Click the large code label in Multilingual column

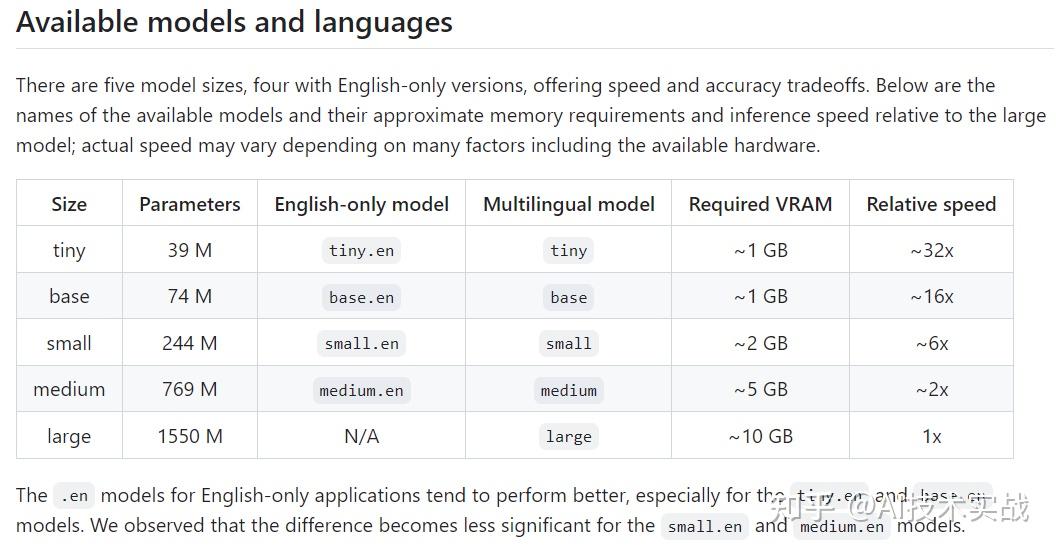click(569, 436)
